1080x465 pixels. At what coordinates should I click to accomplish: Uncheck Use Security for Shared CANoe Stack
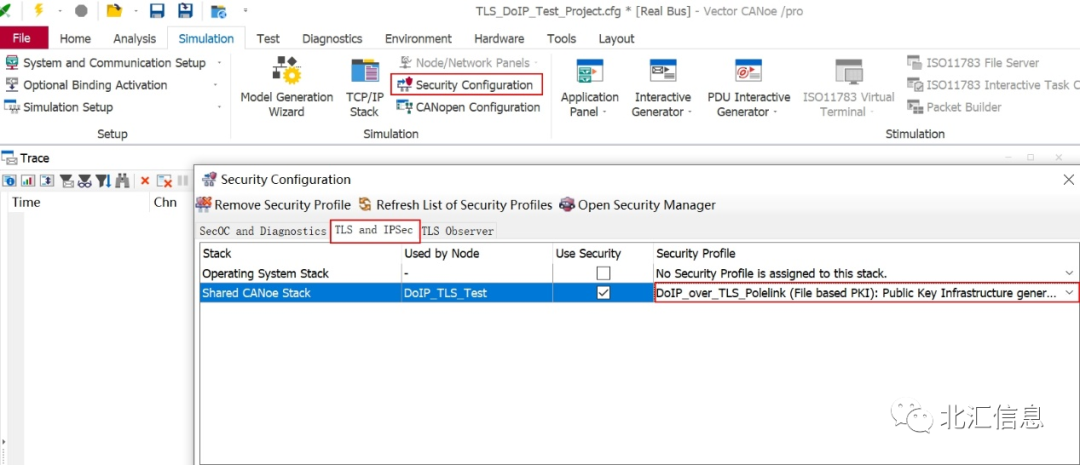tap(603, 293)
